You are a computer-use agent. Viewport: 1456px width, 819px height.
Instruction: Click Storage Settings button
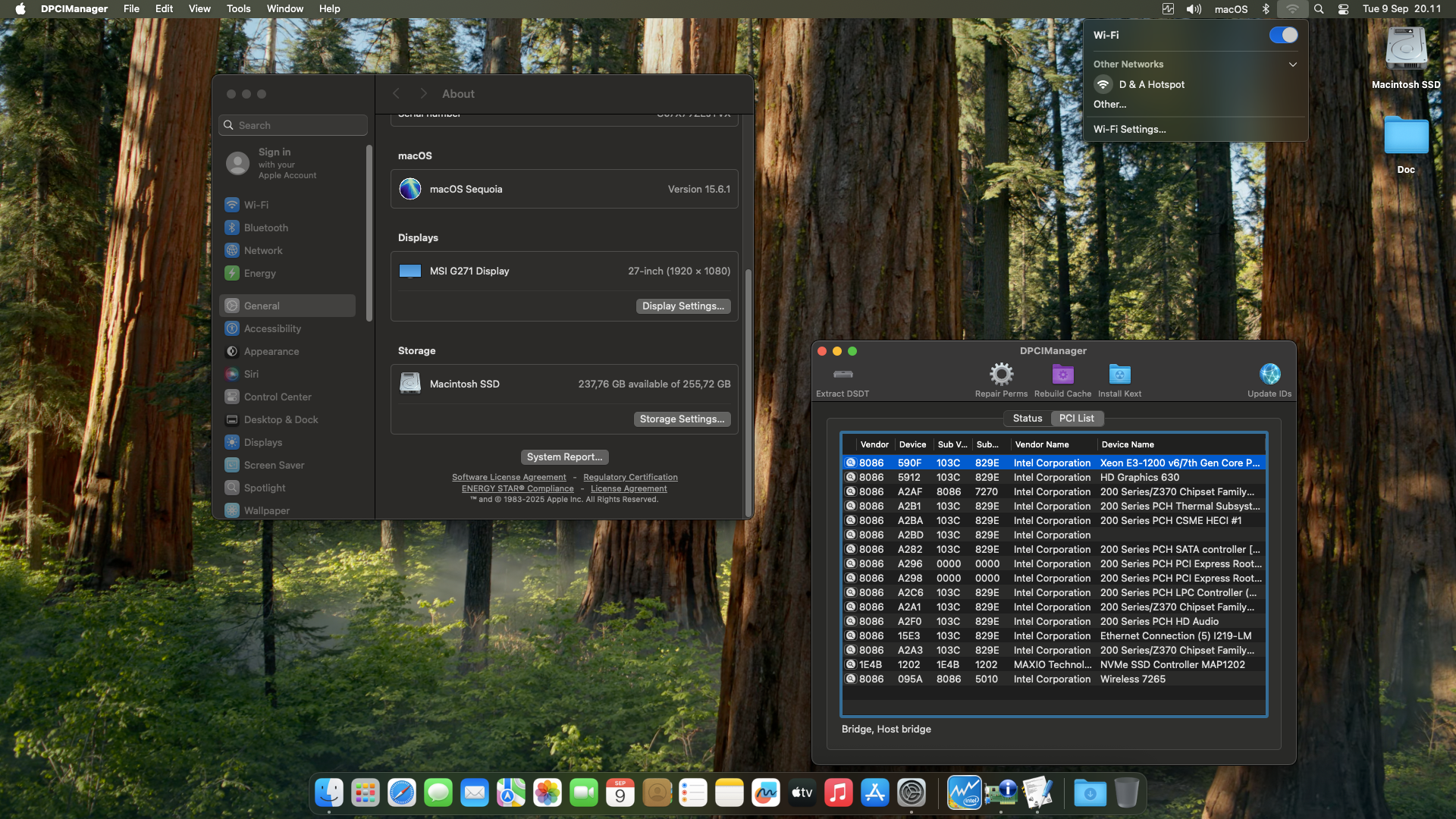click(x=682, y=419)
